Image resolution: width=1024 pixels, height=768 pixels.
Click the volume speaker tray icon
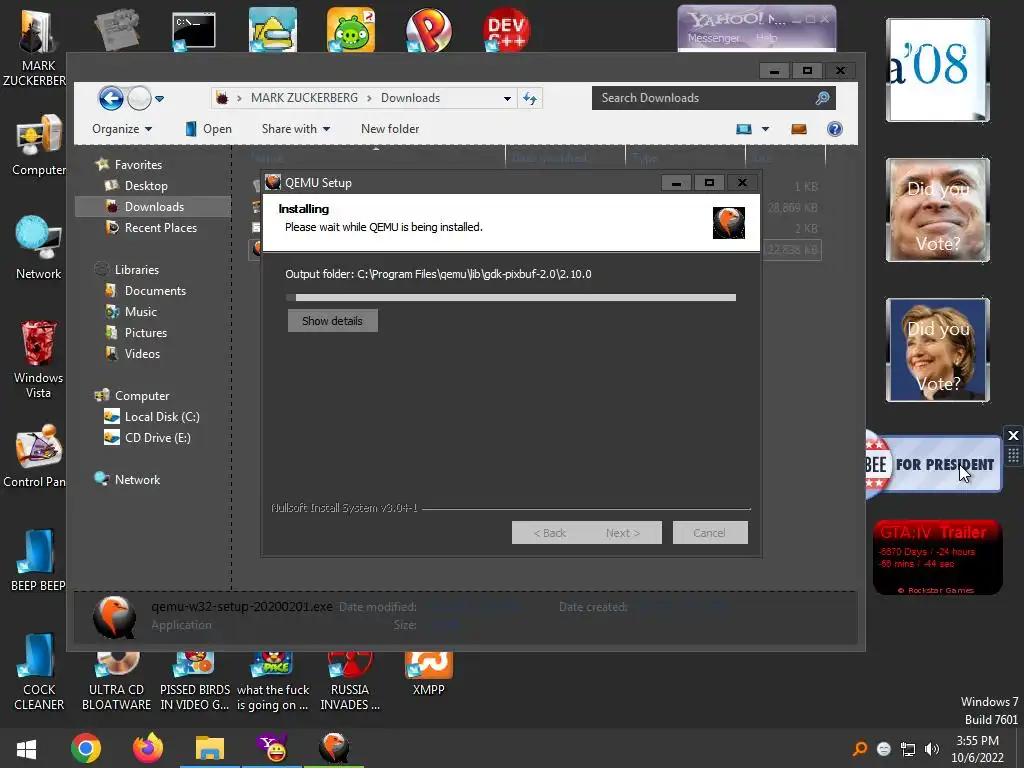pyautogui.click(x=932, y=749)
